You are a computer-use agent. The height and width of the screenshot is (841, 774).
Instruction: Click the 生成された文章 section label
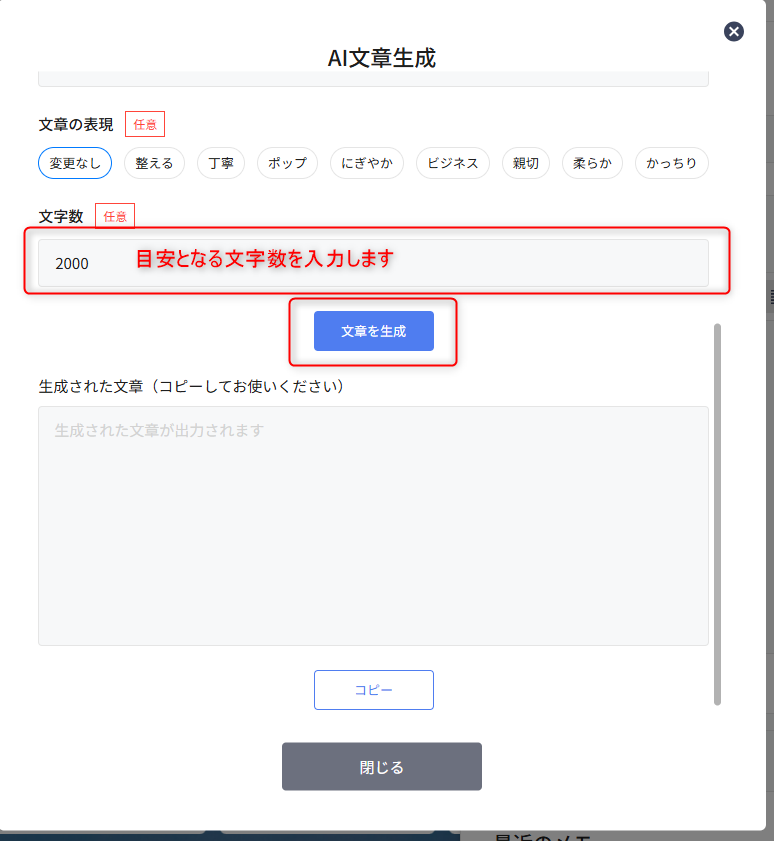191,386
